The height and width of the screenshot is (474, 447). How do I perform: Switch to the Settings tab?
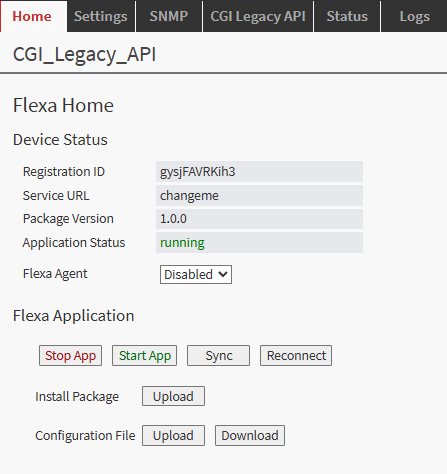101,16
